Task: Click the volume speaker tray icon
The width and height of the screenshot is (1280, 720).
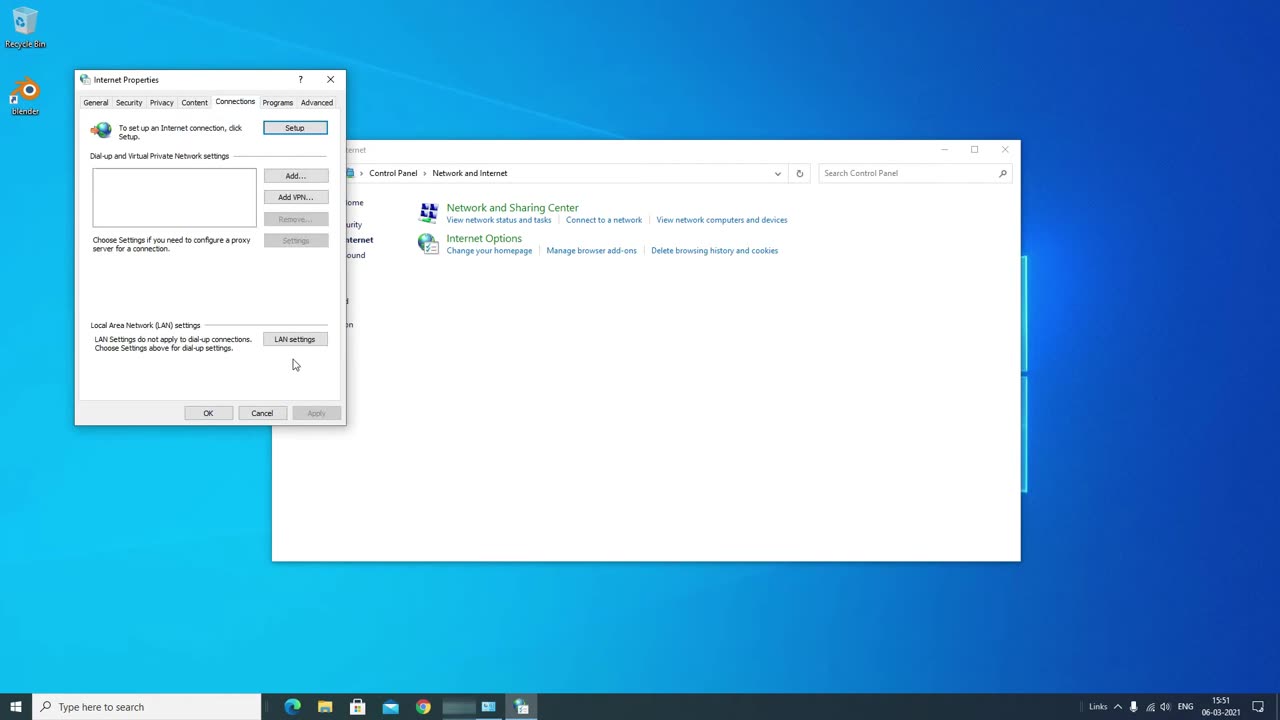Action: [1165, 707]
